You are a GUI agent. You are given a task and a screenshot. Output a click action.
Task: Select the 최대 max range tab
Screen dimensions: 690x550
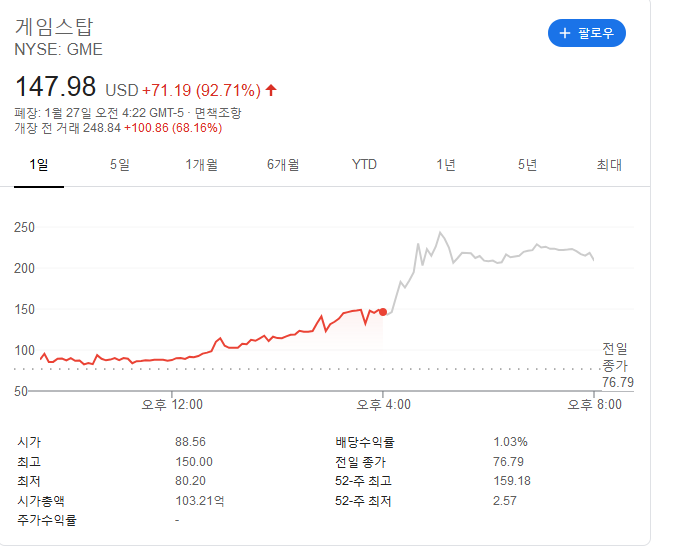(x=608, y=165)
